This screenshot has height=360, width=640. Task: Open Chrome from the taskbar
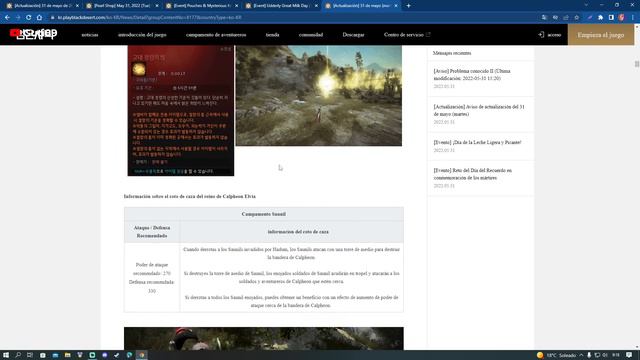tap(141, 355)
